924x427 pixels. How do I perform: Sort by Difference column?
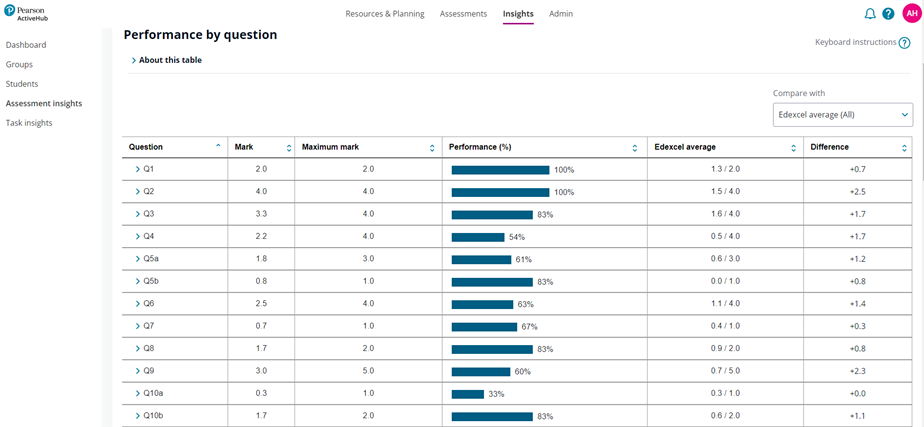pyautogui.click(x=904, y=148)
